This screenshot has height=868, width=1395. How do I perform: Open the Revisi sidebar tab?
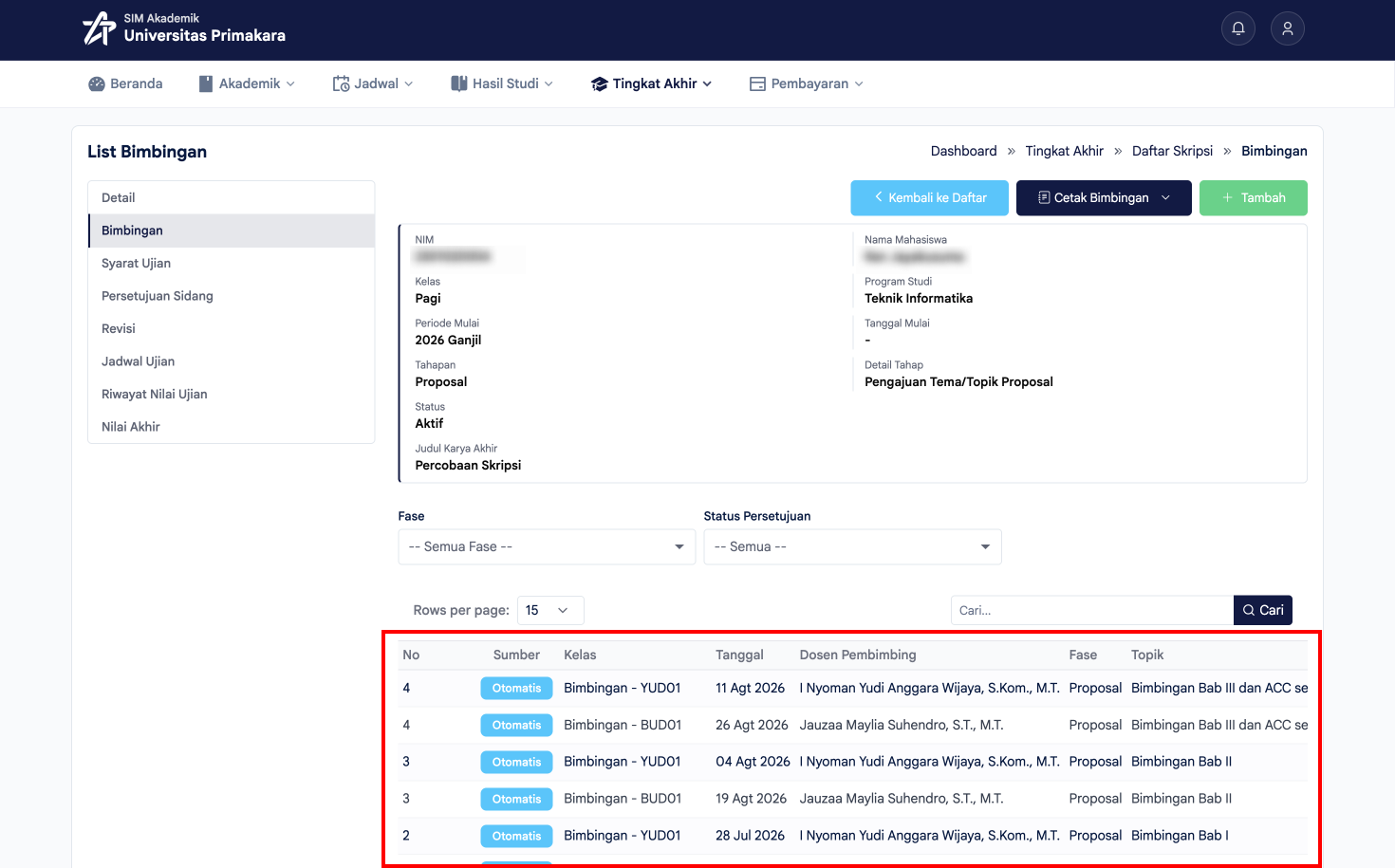pos(232,328)
